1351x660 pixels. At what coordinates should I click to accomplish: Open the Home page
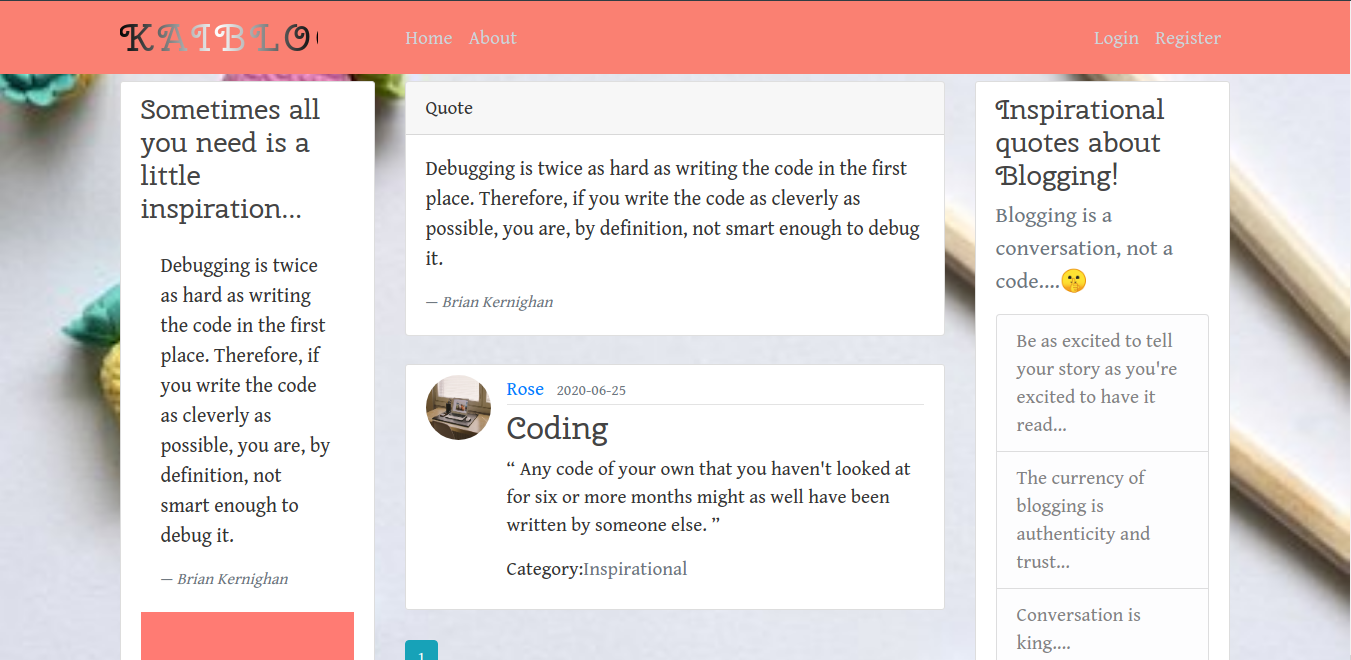tap(428, 38)
